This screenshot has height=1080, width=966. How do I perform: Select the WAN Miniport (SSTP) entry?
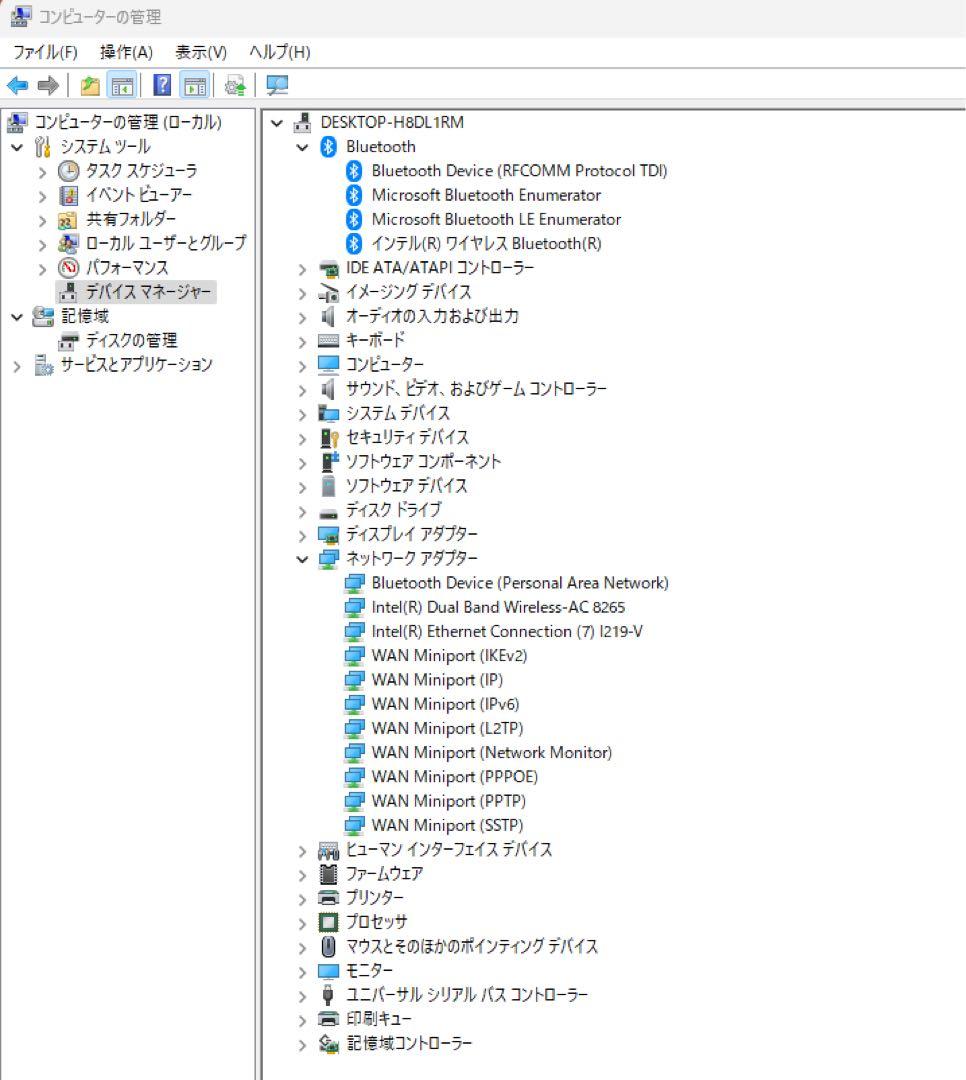(x=445, y=825)
